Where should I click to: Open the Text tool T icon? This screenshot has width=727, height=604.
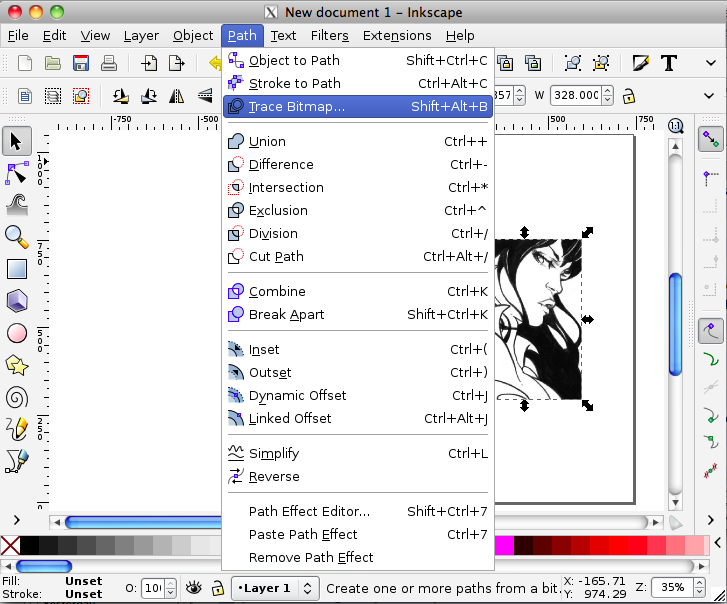coord(669,63)
